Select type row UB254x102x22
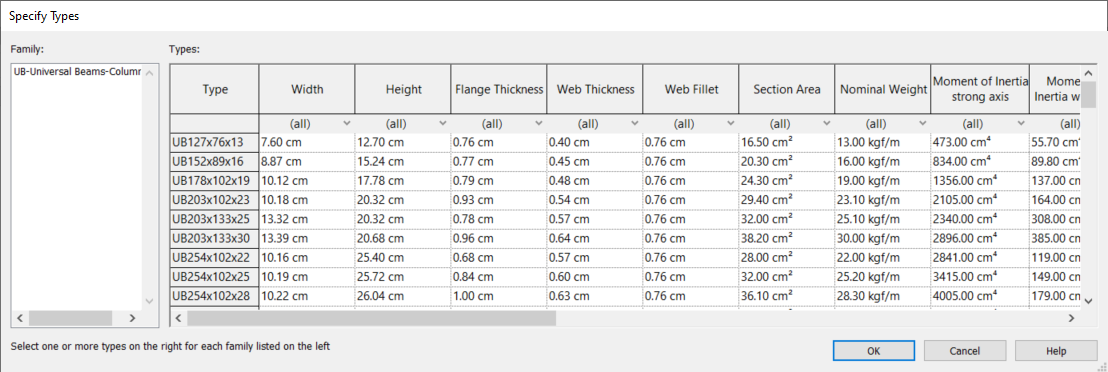 click(x=214, y=257)
